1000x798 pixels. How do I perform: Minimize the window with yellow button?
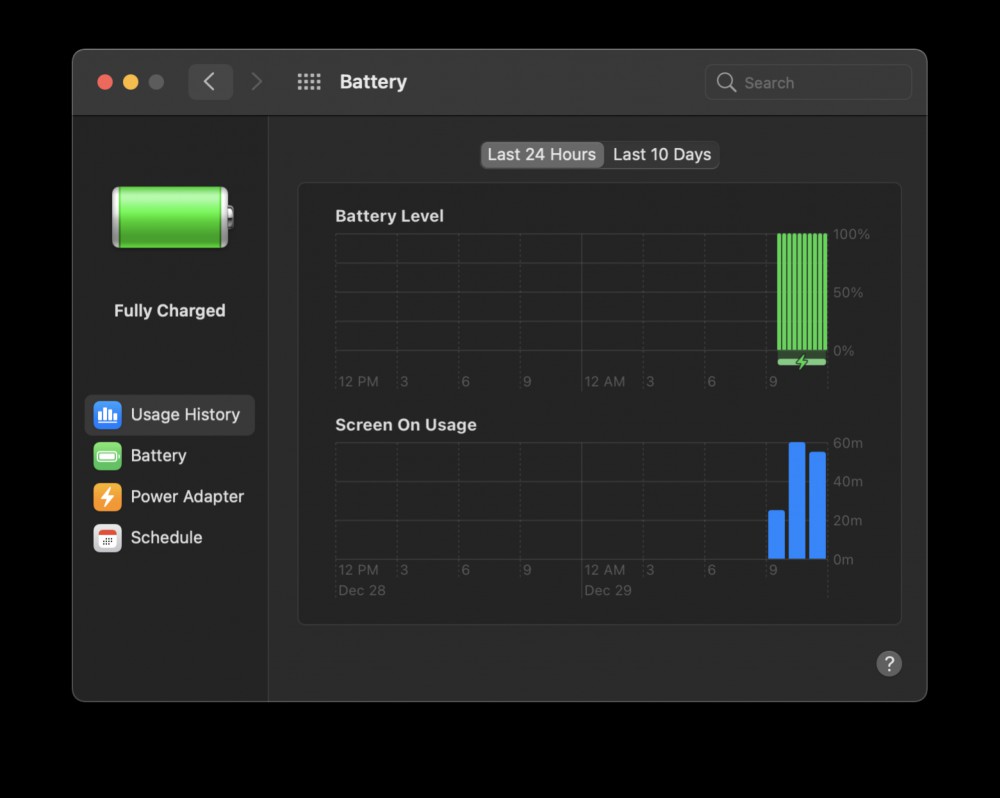pyautogui.click(x=131, y=82)
